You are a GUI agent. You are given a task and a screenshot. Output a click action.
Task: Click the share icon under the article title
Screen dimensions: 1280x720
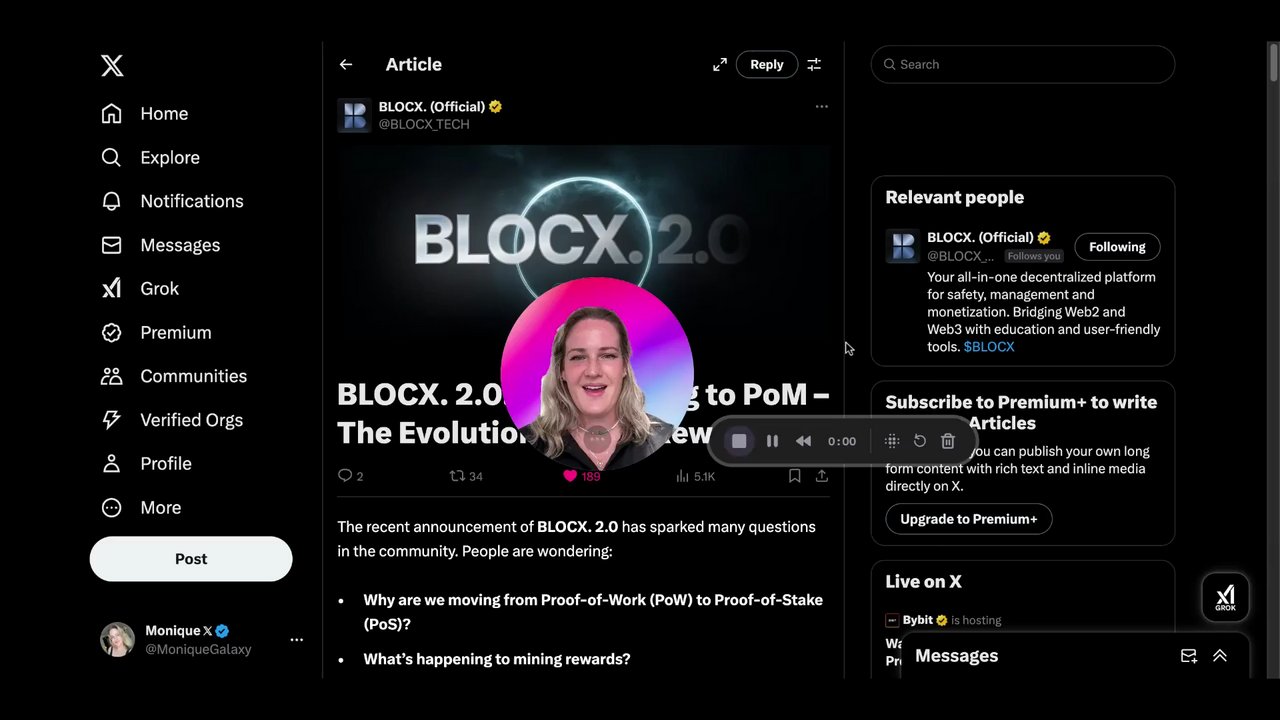click(822, 476)
